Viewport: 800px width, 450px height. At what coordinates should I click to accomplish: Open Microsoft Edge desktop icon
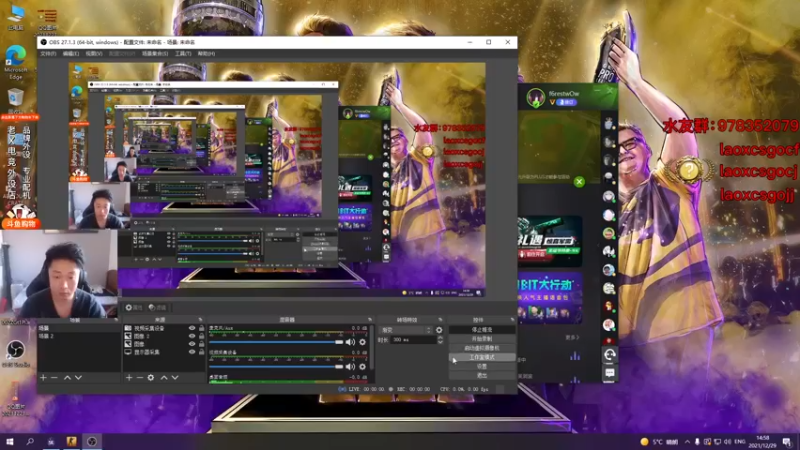coord(16,62)
